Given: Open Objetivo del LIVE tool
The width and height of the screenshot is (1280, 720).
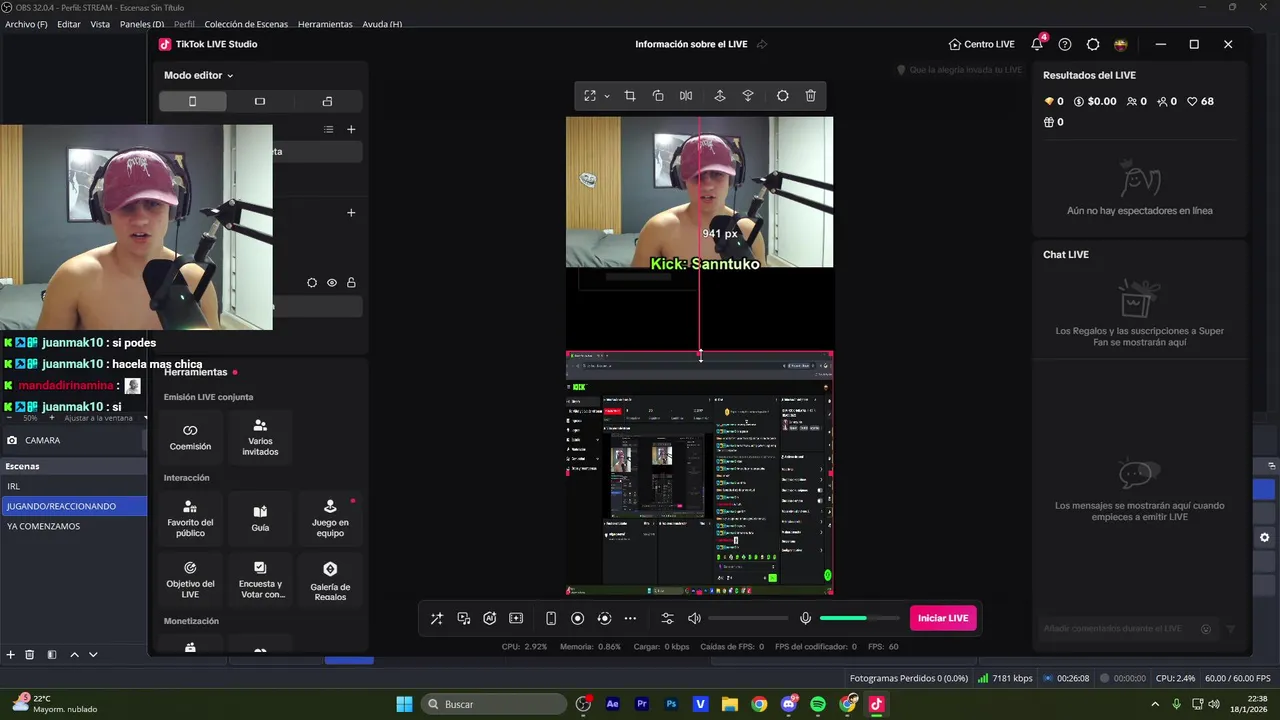Looking at the screenshot, I should (190, 579).
